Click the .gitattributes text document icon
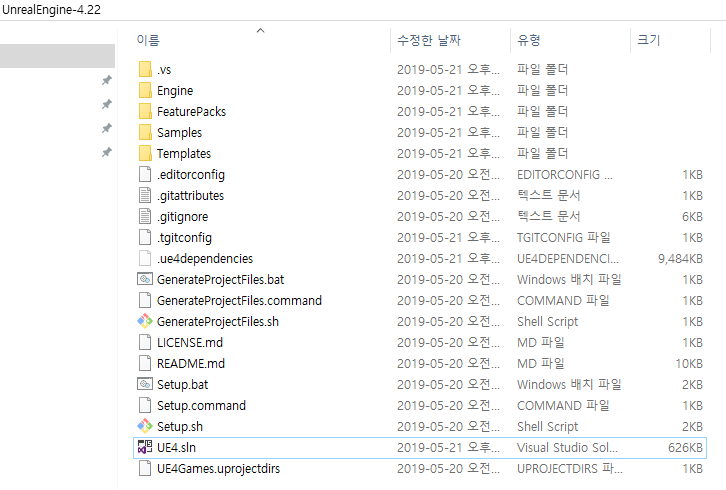 [x=145, y=195]
